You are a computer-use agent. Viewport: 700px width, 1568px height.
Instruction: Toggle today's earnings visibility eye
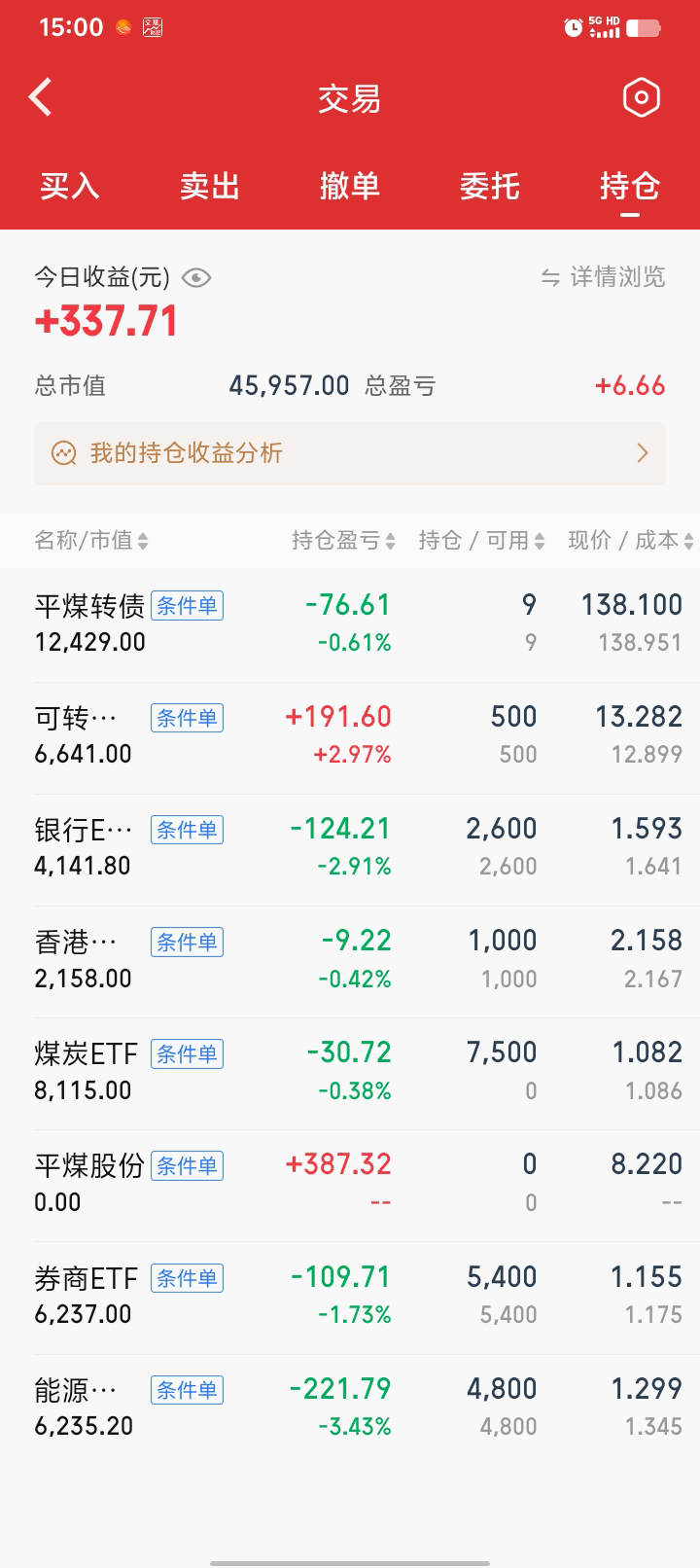tap(196, 278)
